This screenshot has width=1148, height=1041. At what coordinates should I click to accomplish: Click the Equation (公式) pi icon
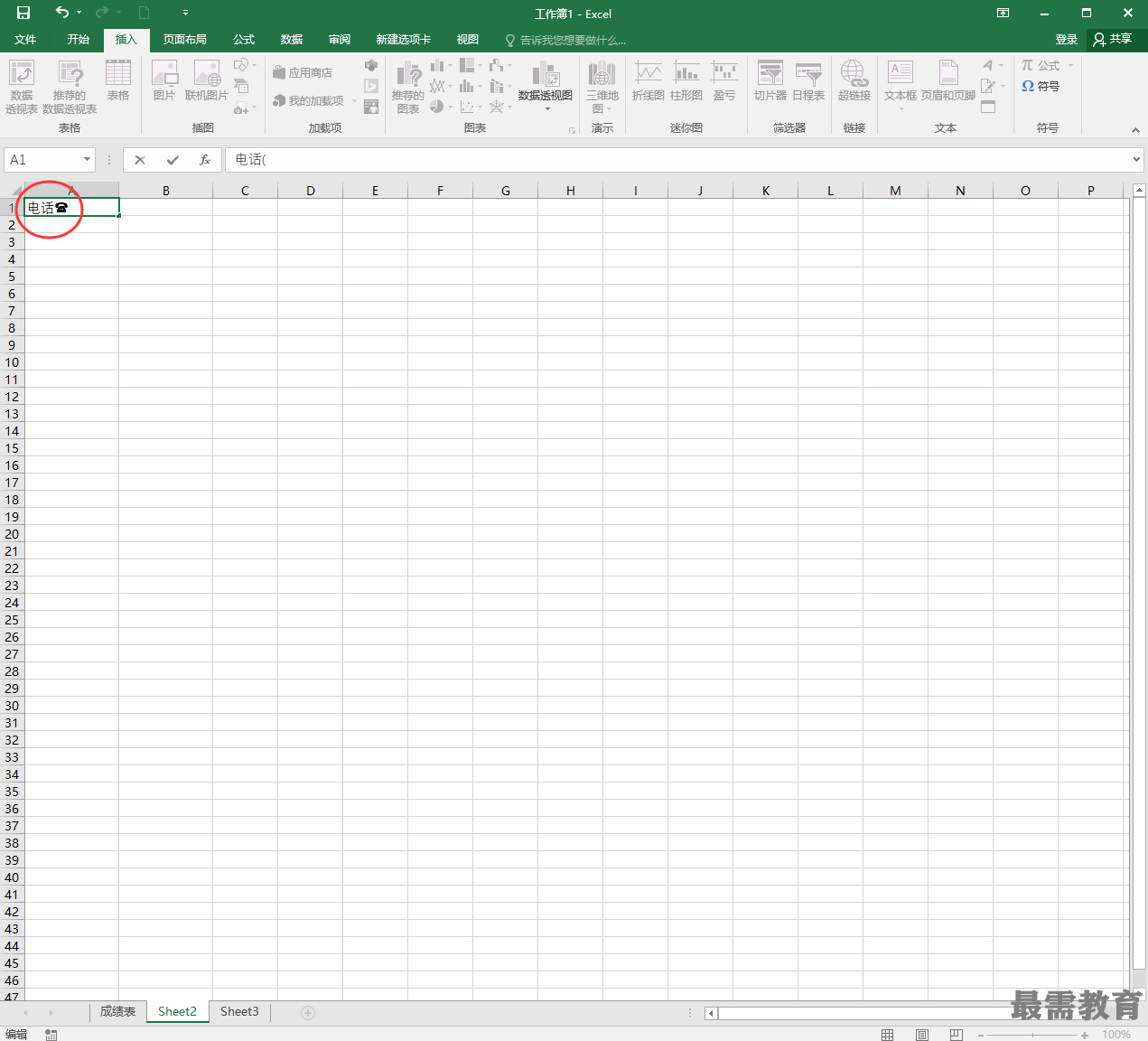coord(1027,65)
